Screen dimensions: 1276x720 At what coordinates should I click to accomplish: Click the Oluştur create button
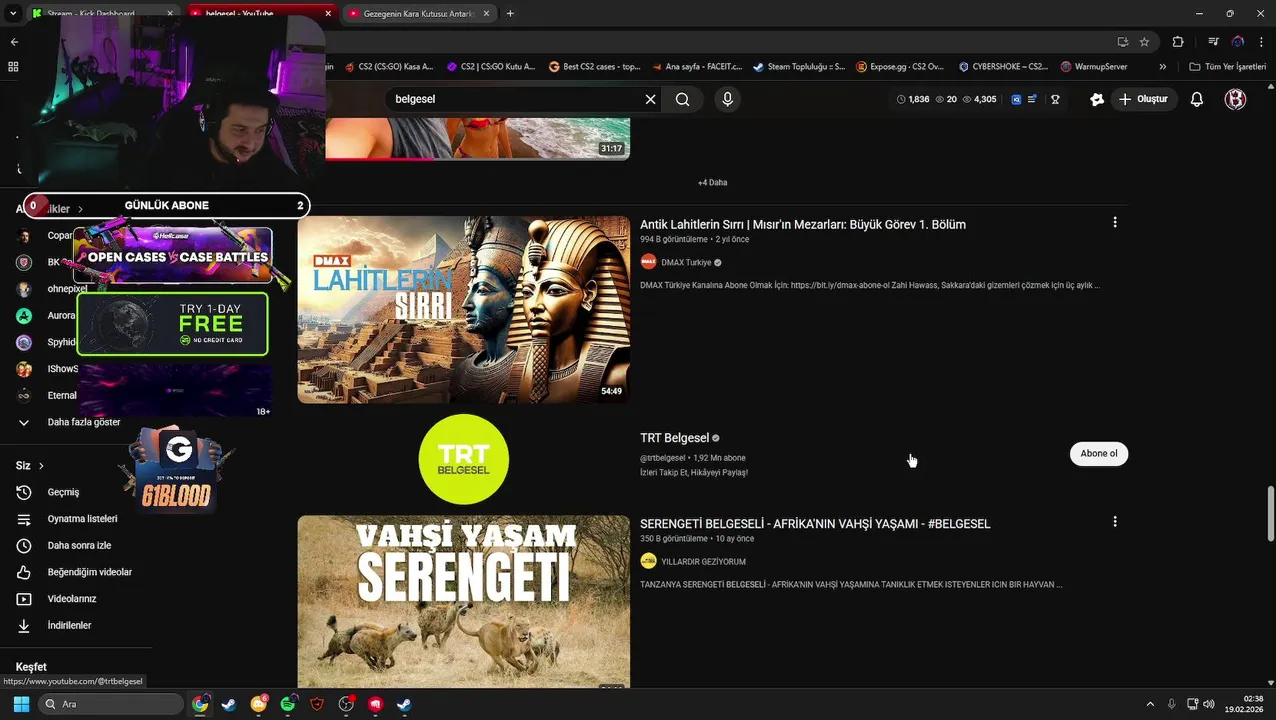(1143, 99)
